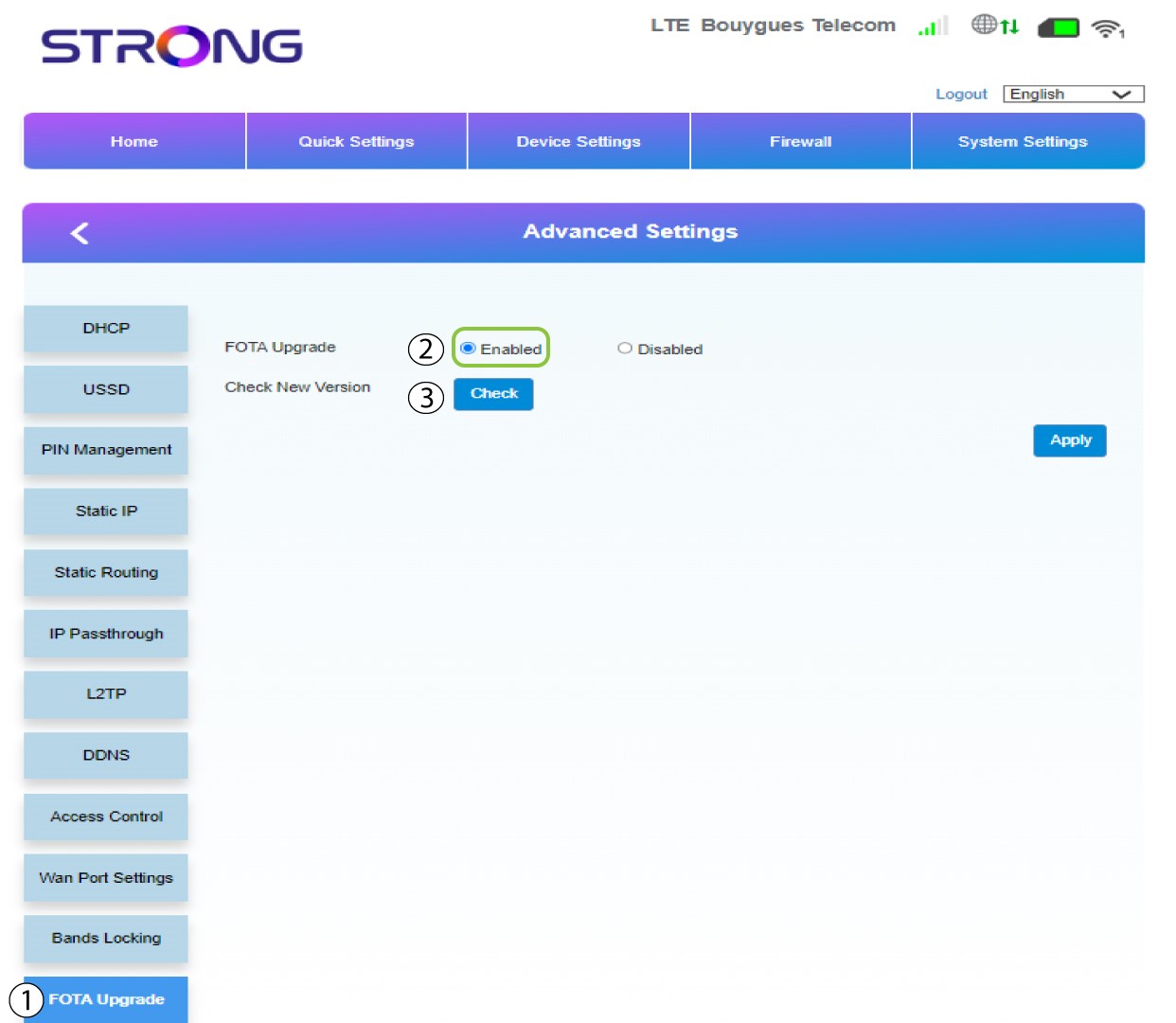The width and height of the screenshot is (1176, 1023).
Task: Open the Firewall tab
Action: (x=801, y=141)
